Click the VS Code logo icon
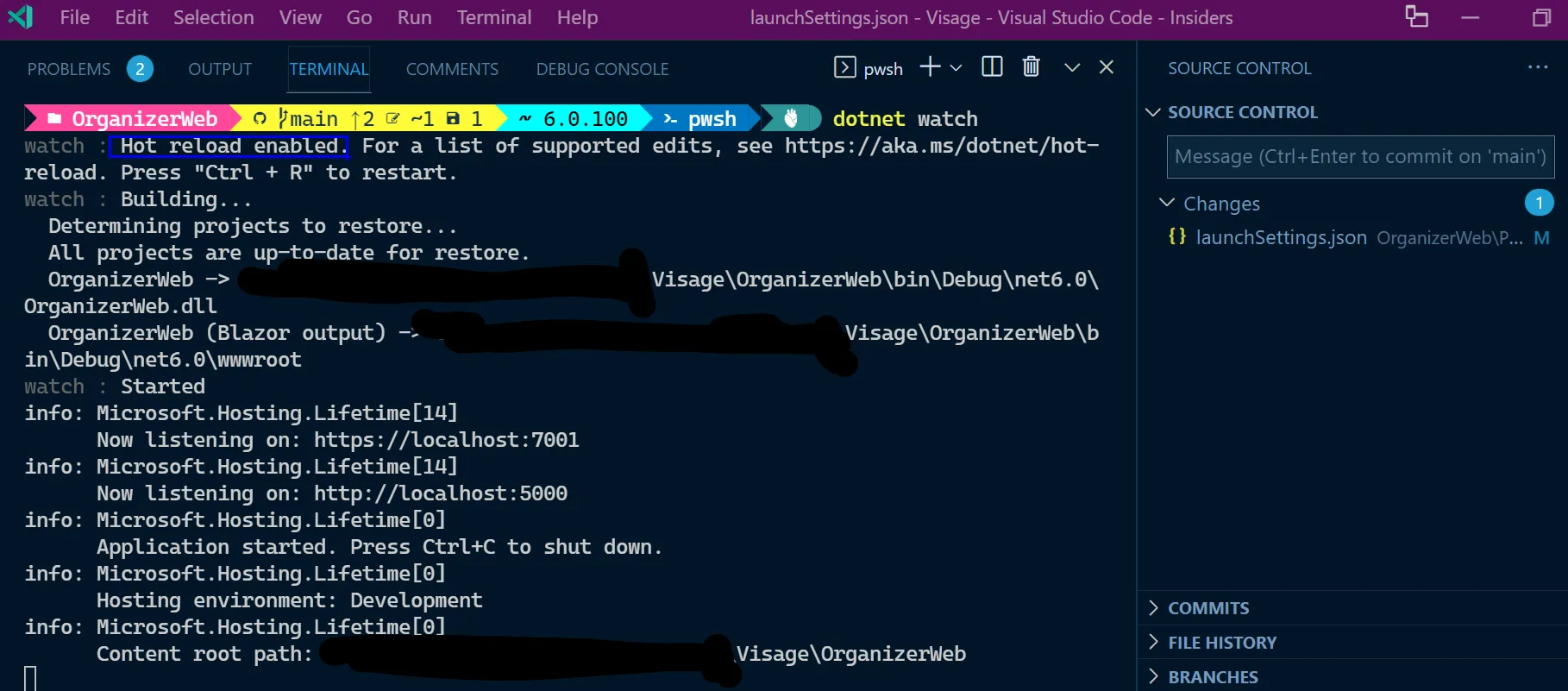Viewport: 1568px width, 691px height. [x=20, y=17]
